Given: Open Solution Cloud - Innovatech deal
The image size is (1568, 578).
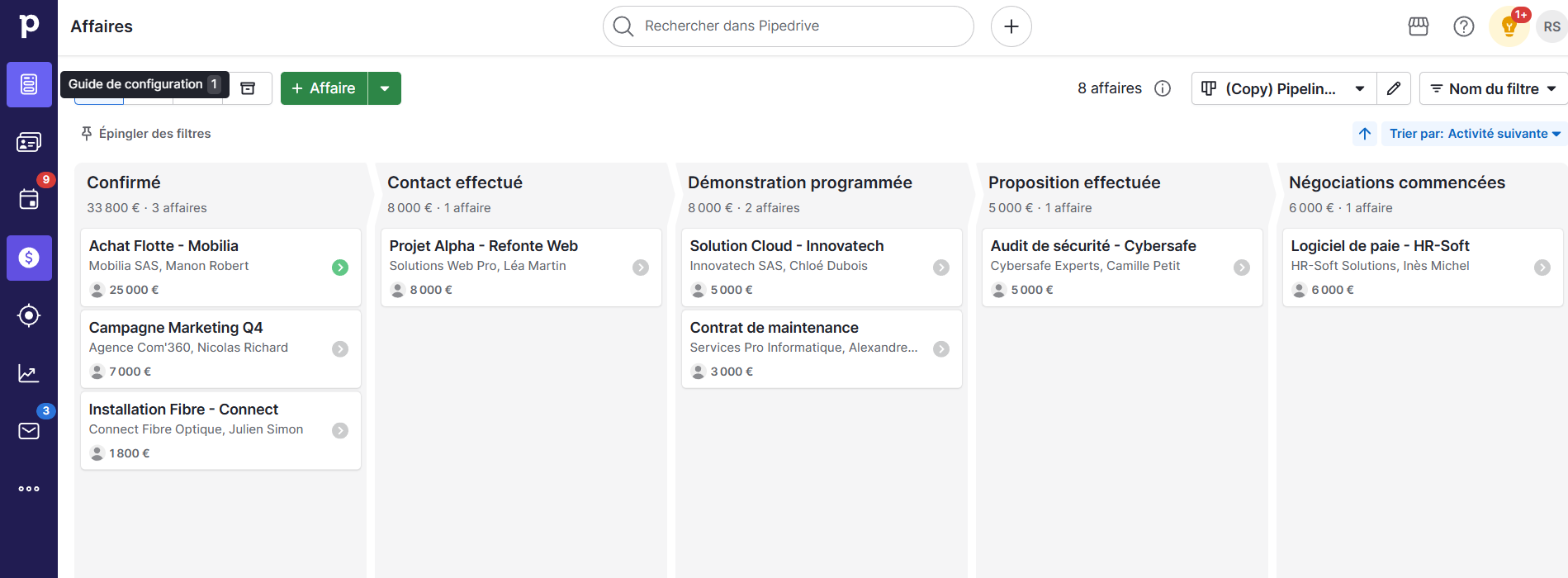Looking at the screenshot, I should click(787, 246).
